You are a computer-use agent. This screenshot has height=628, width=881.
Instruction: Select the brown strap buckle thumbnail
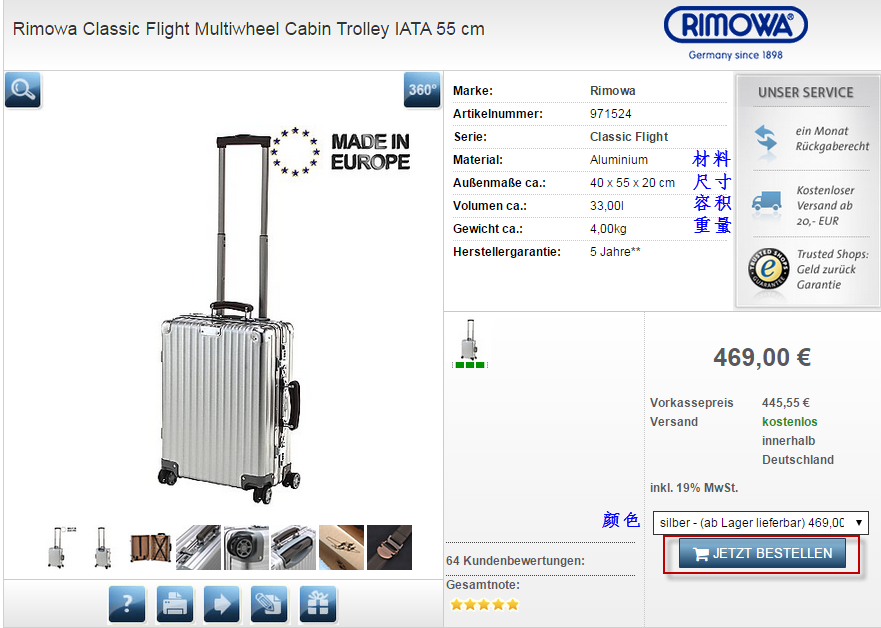pyautogui.click(x=389, y=547)
